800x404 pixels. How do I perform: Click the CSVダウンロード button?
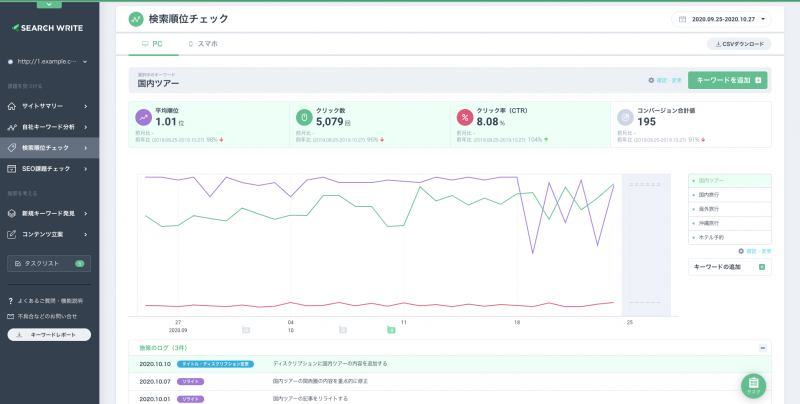point(739,44)
